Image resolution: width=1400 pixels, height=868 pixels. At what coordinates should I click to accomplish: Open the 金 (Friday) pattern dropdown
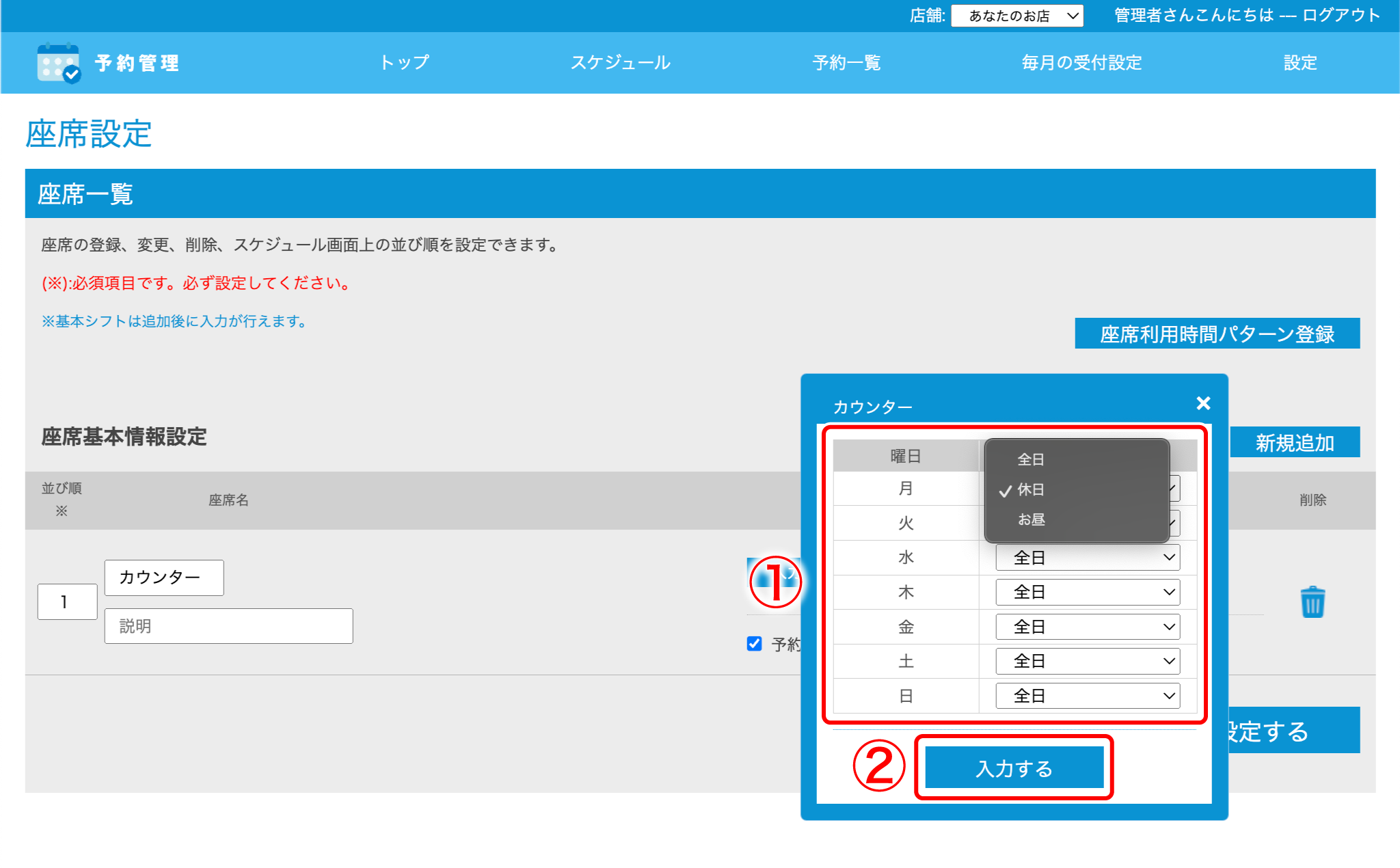click(x=1087, y=627)
